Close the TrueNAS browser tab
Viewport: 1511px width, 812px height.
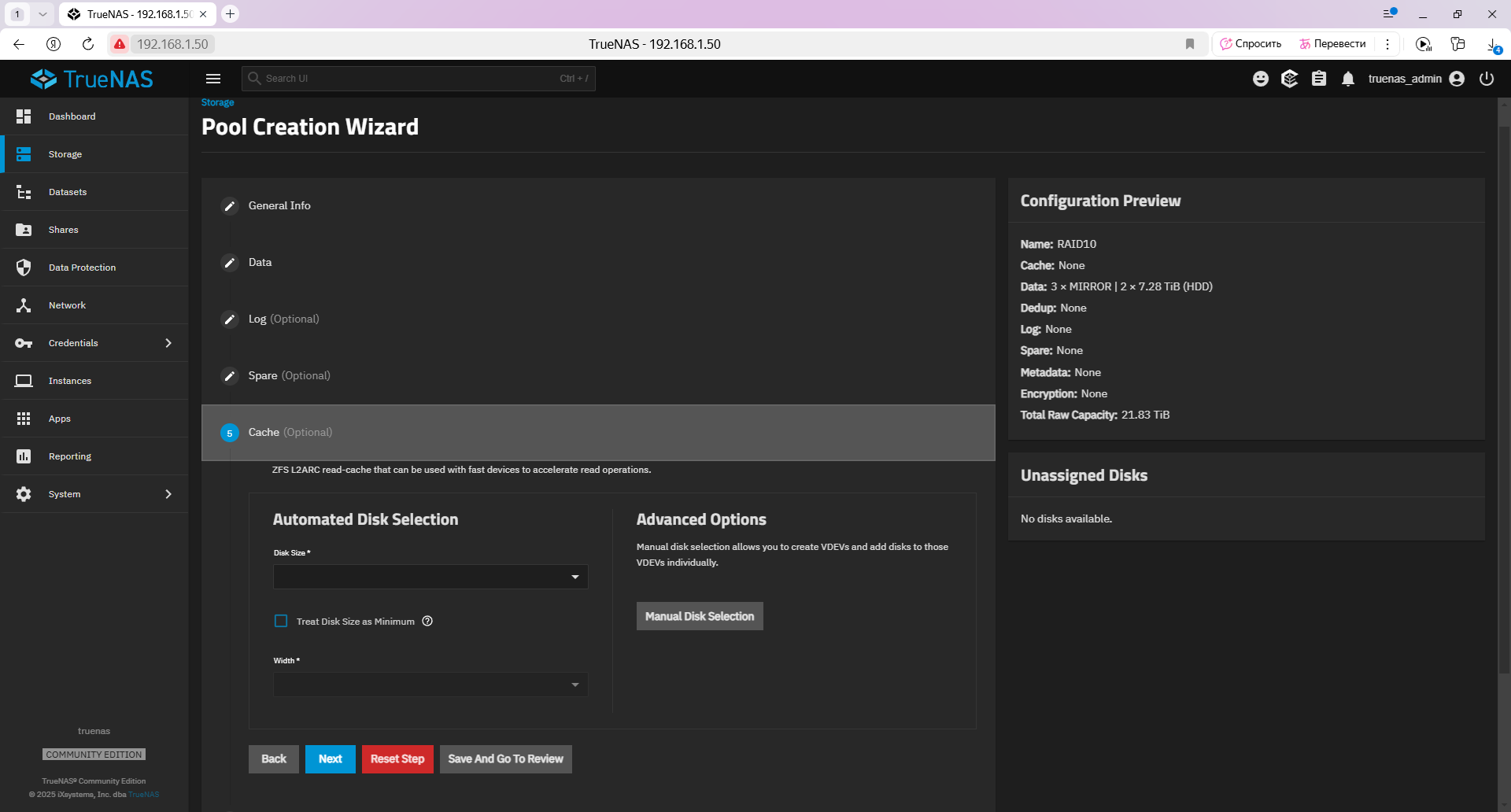pyautogui.click(x=203, y=14)
